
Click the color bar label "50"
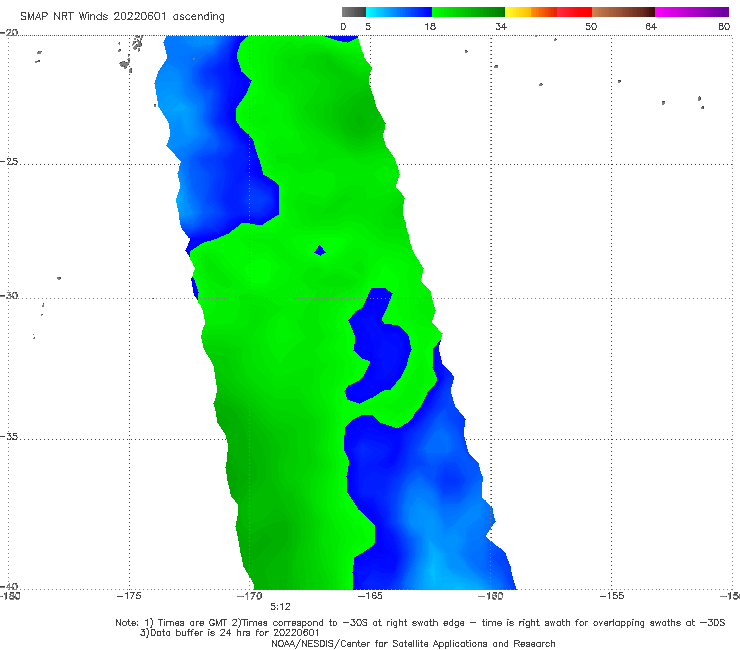coord(591,27)
